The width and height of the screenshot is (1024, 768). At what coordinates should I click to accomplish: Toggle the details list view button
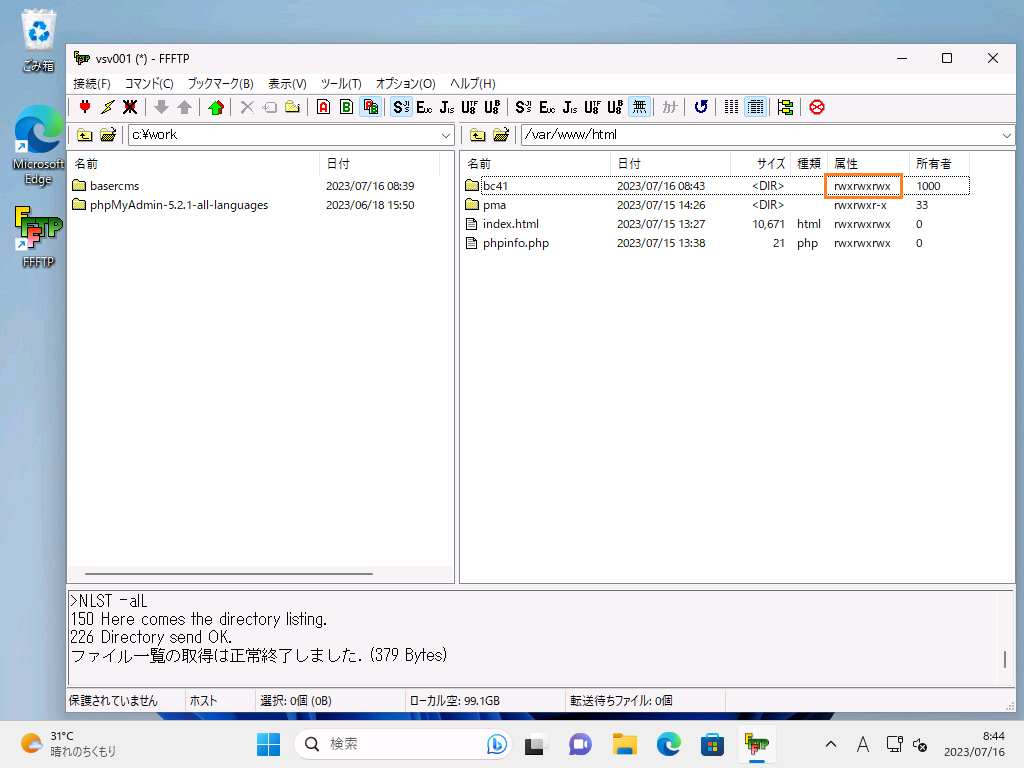tap(756, 107)
